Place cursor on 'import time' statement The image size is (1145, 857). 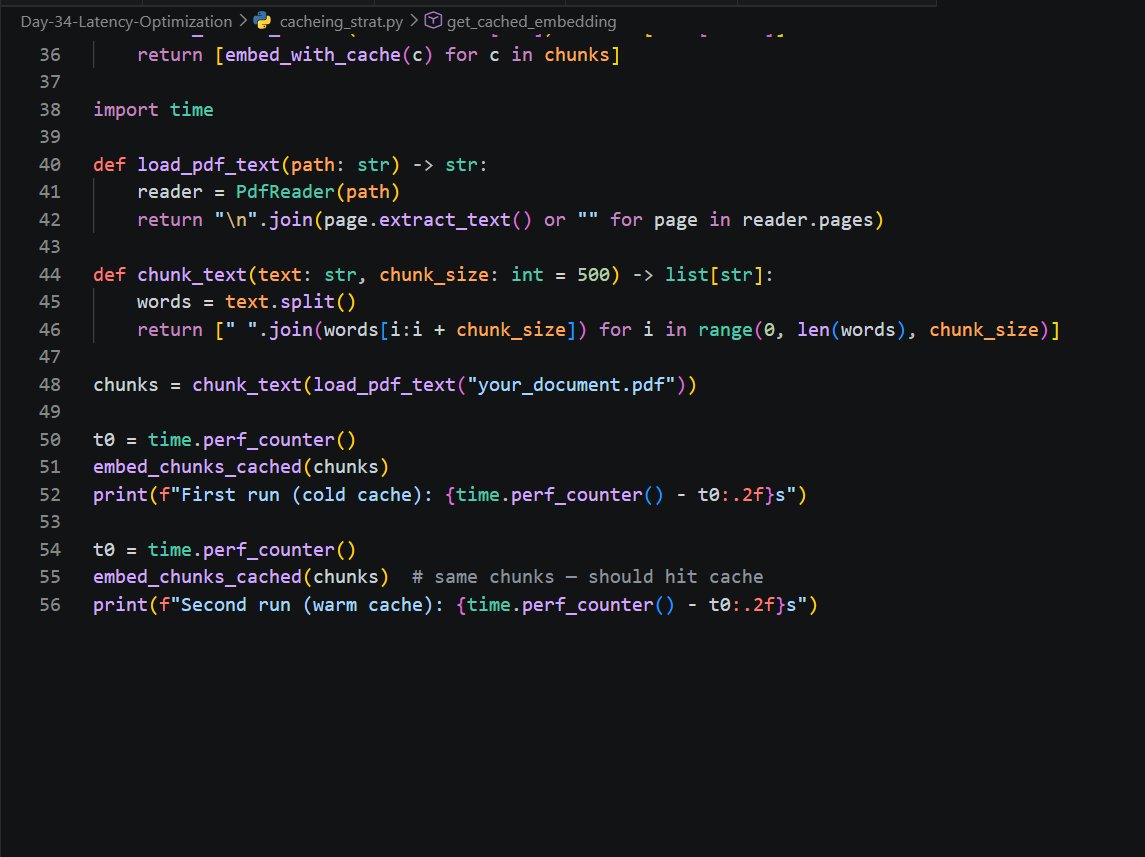(x=153, y=109)
